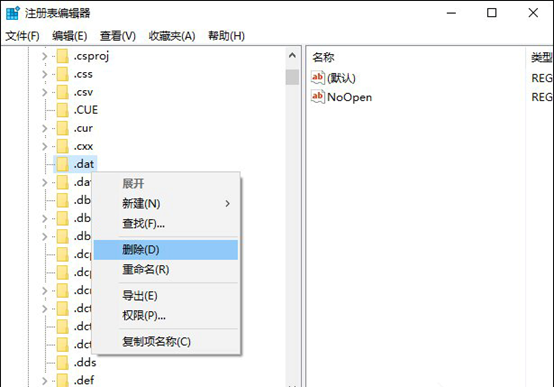This screenshot has width=554, height=387.
Task: Open the 编辑(E) menu
Action: point(70,36)
